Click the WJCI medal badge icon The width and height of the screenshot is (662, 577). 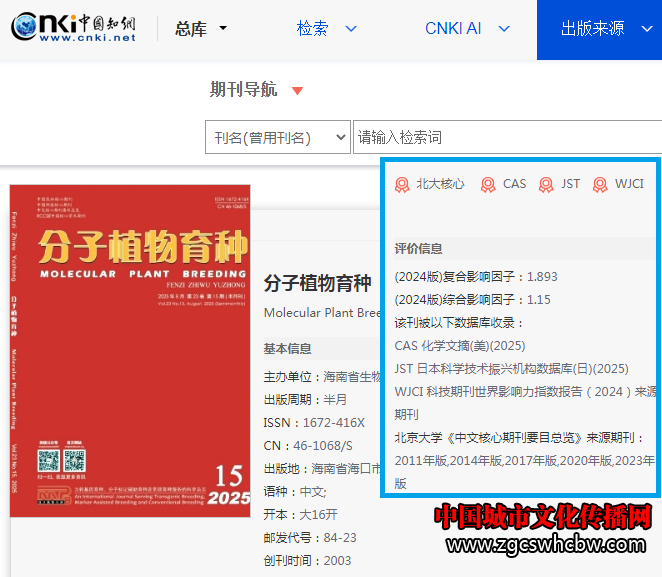click(x=600, y=184)
